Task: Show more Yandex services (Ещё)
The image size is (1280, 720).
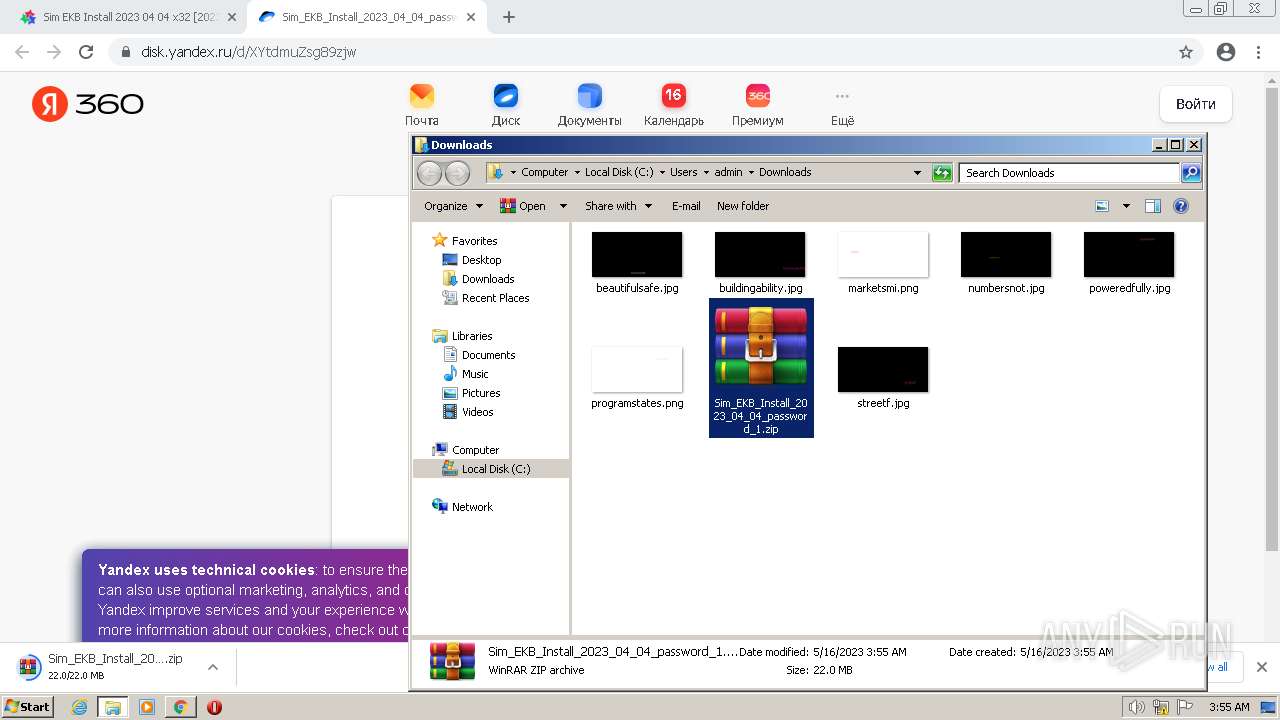Action: tap(842, 104)
